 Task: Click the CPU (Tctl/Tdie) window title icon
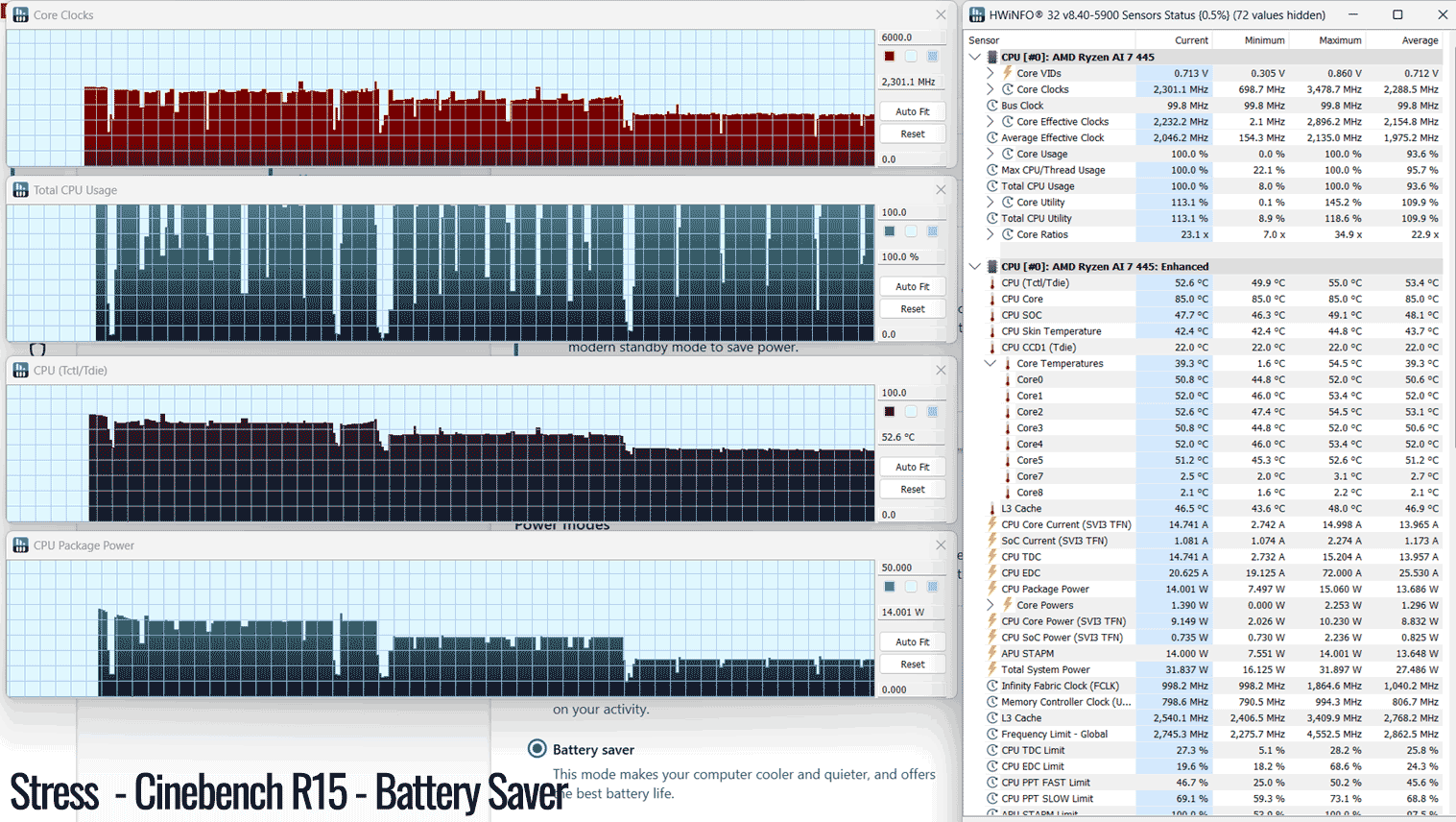click(20, 371)
